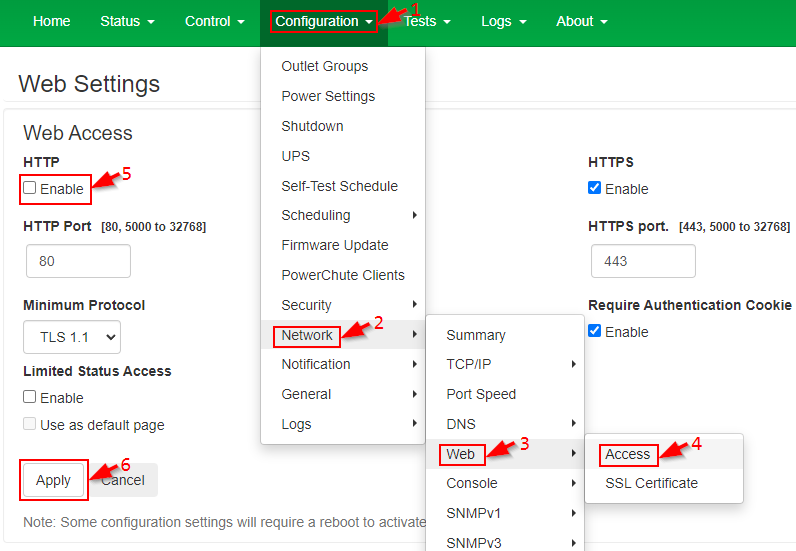Go to the Home page link
The width and height of the screenshot is (796, 551).
click(x=52, y=21)
